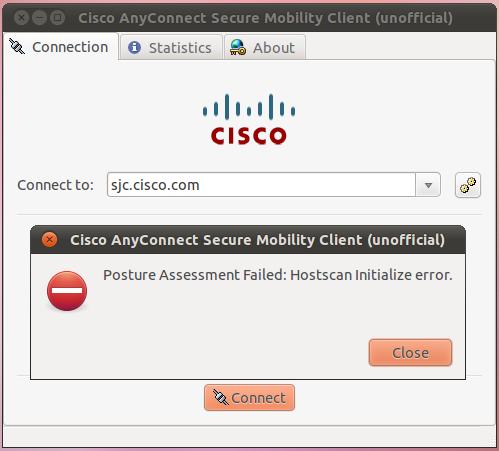Dismiss error dialog with orange X button
Screen dimensions: 499x451
click(x=50, y=240)
